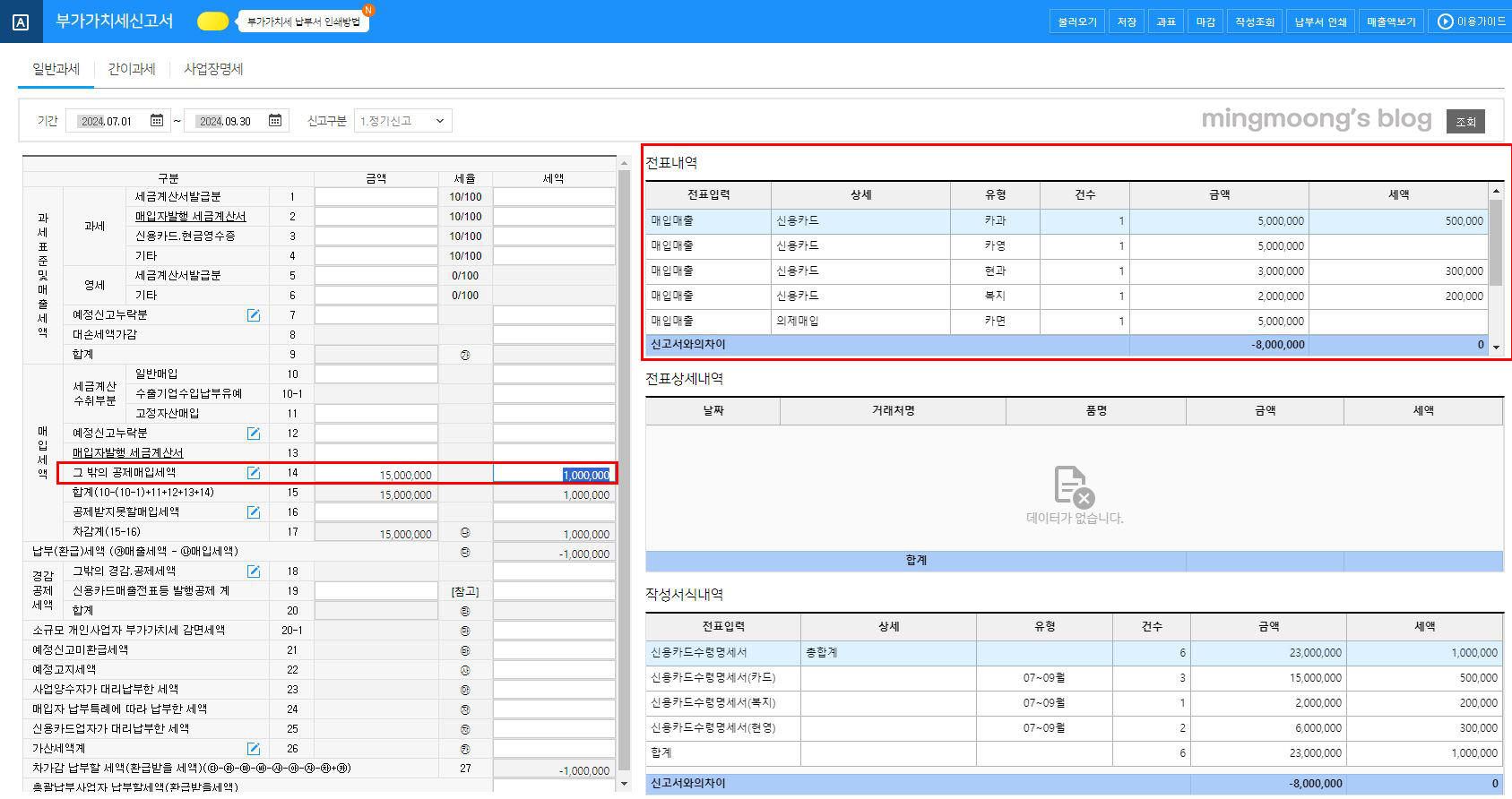Click the app logo icon in header
The height and width of the screenshot is (799, 1512).
(x=21, y=21)
